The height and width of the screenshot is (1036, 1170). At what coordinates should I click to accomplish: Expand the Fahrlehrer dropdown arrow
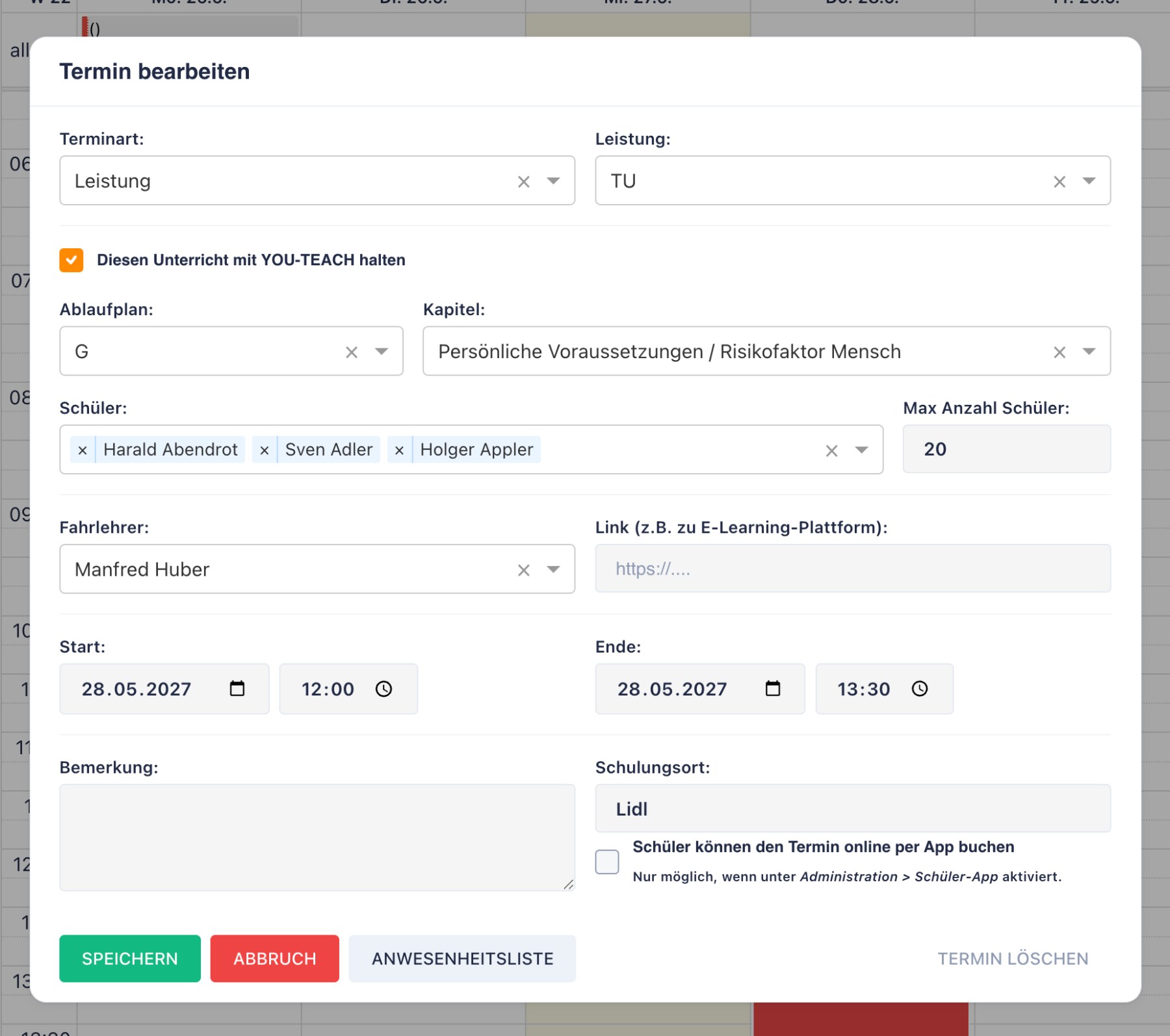tap(553, 569)
